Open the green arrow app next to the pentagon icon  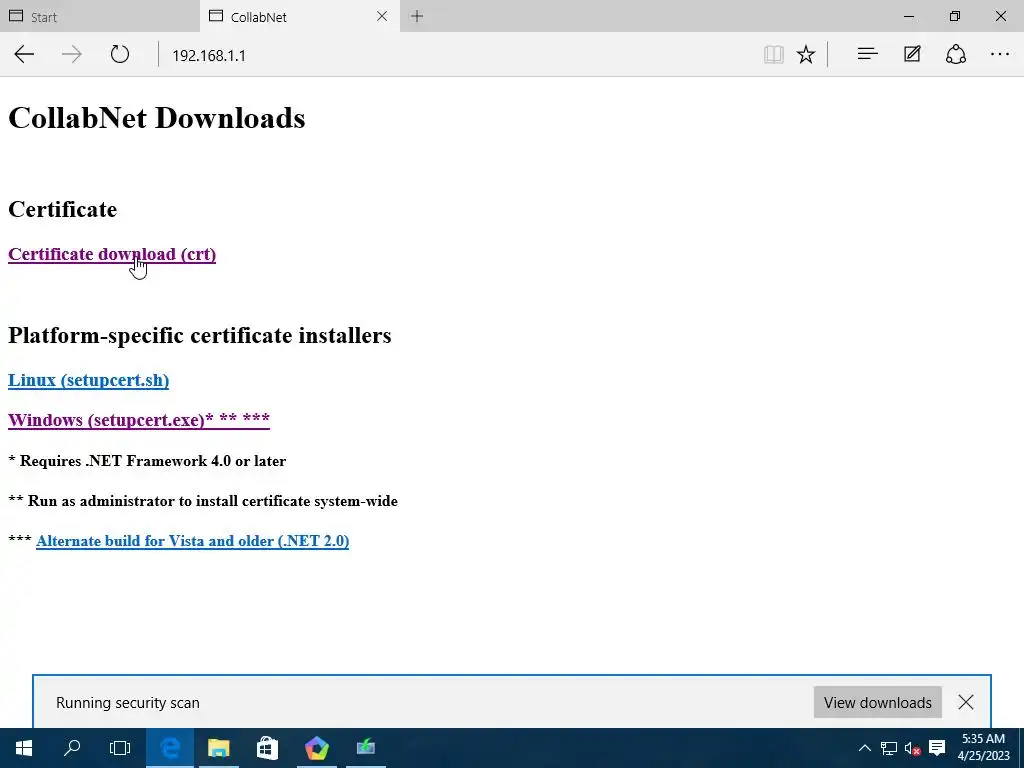[x=366, y=748]
